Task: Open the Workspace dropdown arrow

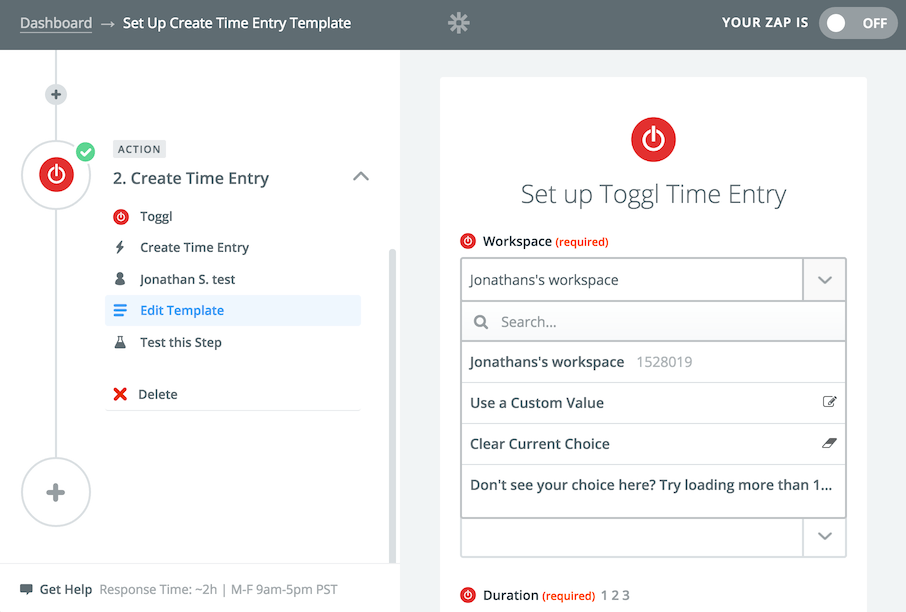Action: pyautogui.click(x=825, y=280)
